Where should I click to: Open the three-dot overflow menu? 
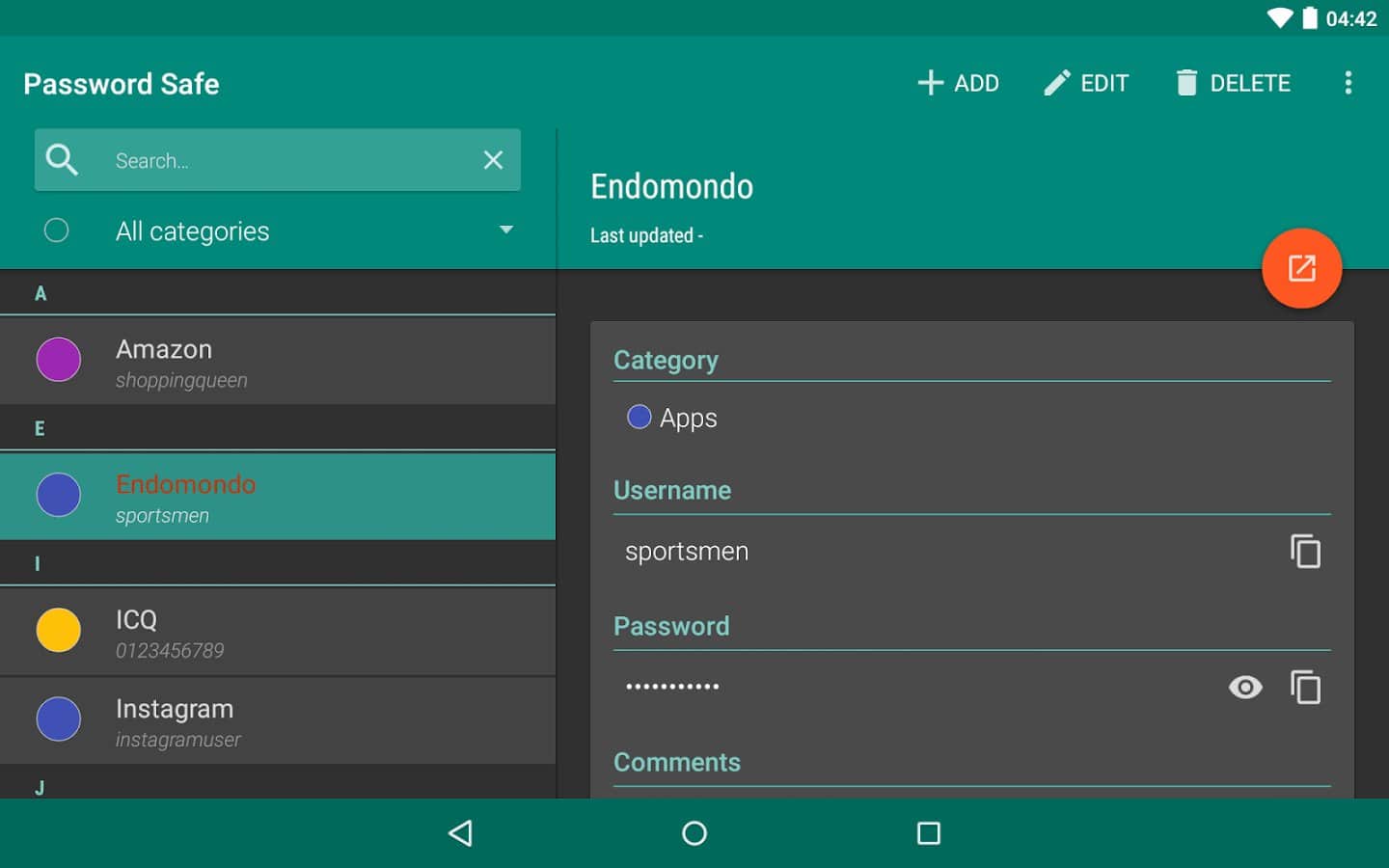[x=1348, y=83]
